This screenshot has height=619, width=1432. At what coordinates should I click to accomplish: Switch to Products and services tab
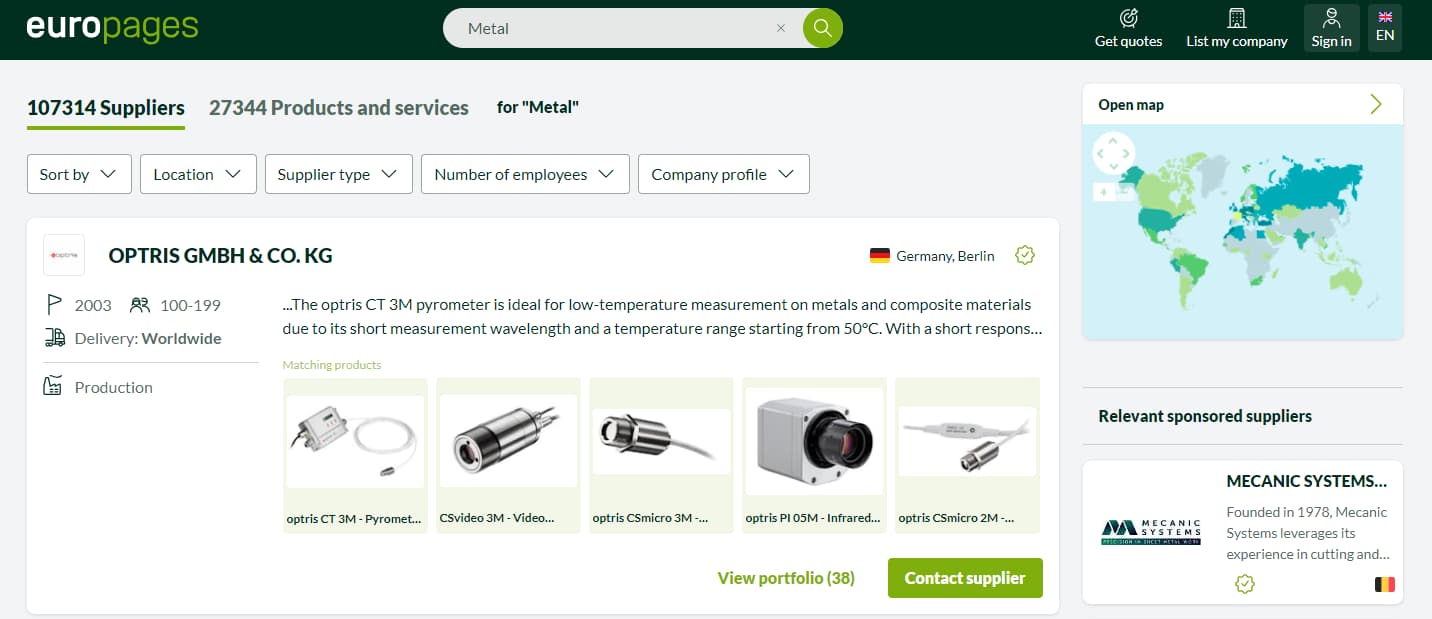point(338,108)
